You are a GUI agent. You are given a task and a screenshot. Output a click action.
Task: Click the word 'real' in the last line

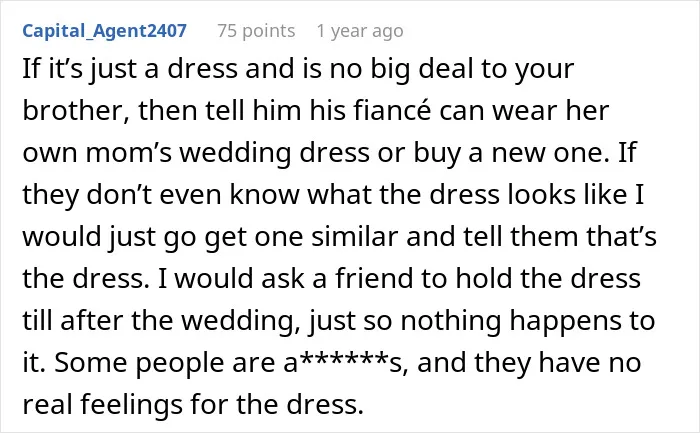coord(46,404)
